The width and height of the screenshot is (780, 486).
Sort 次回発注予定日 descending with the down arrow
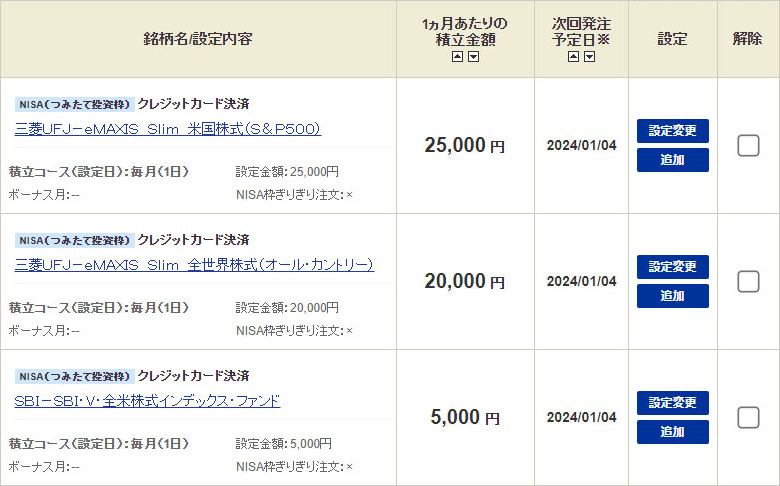[590, 57]
